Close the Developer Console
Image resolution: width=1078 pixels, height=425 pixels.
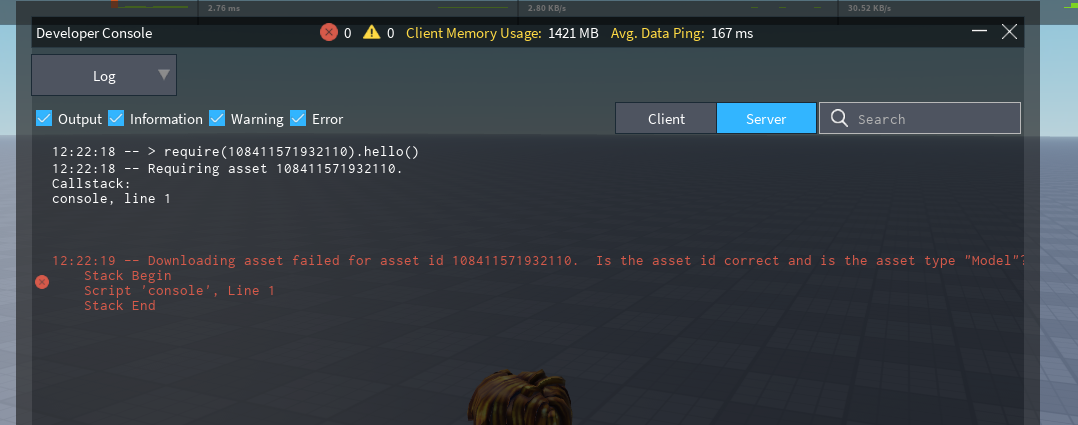point(1009,32)
